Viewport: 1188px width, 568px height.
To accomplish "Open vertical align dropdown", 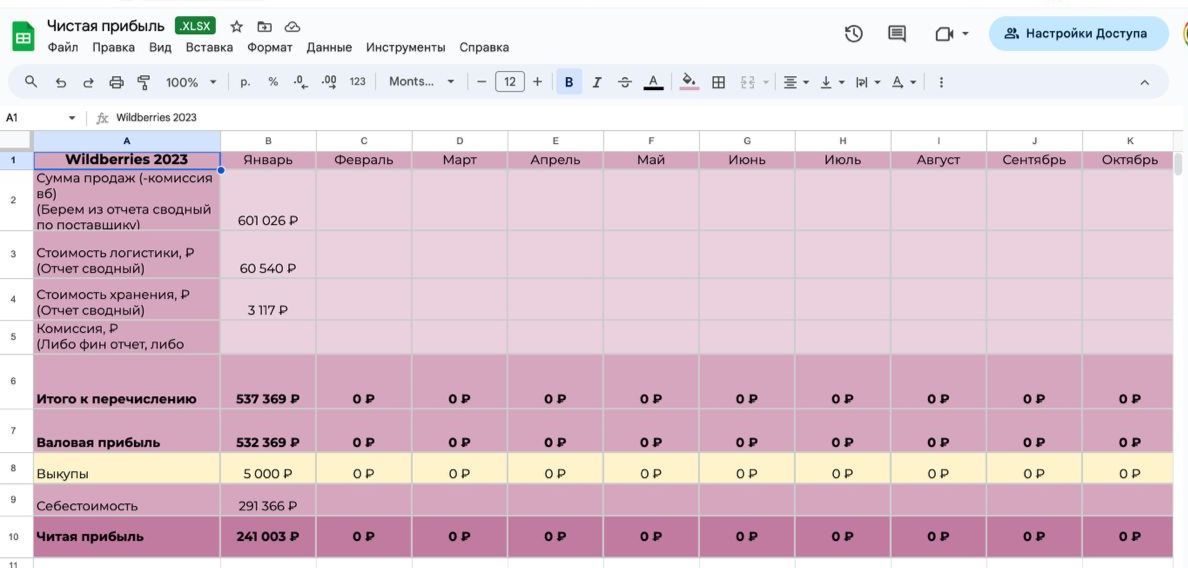I will [x=831, y=82].
